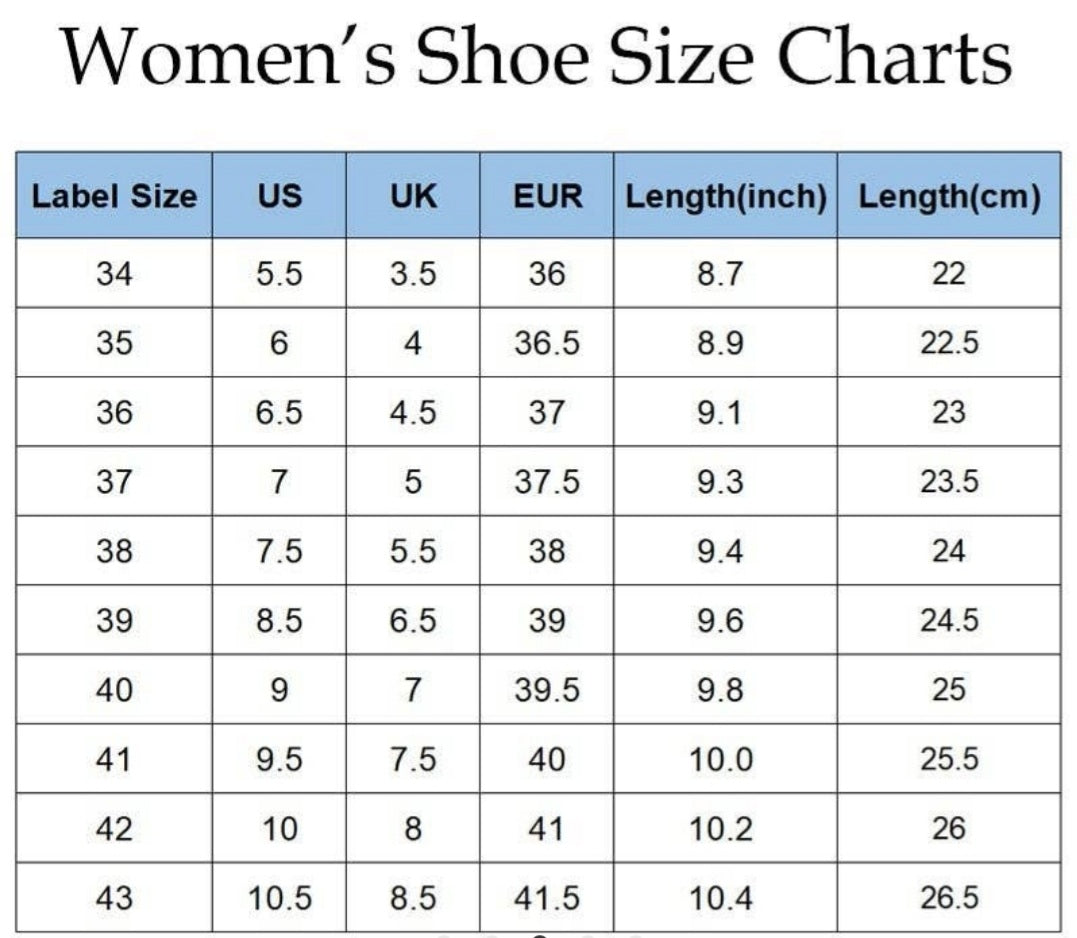Select the "Length(inch)" column header
This screenshot has width=1077, height=938.
click(x=726, y=196)
